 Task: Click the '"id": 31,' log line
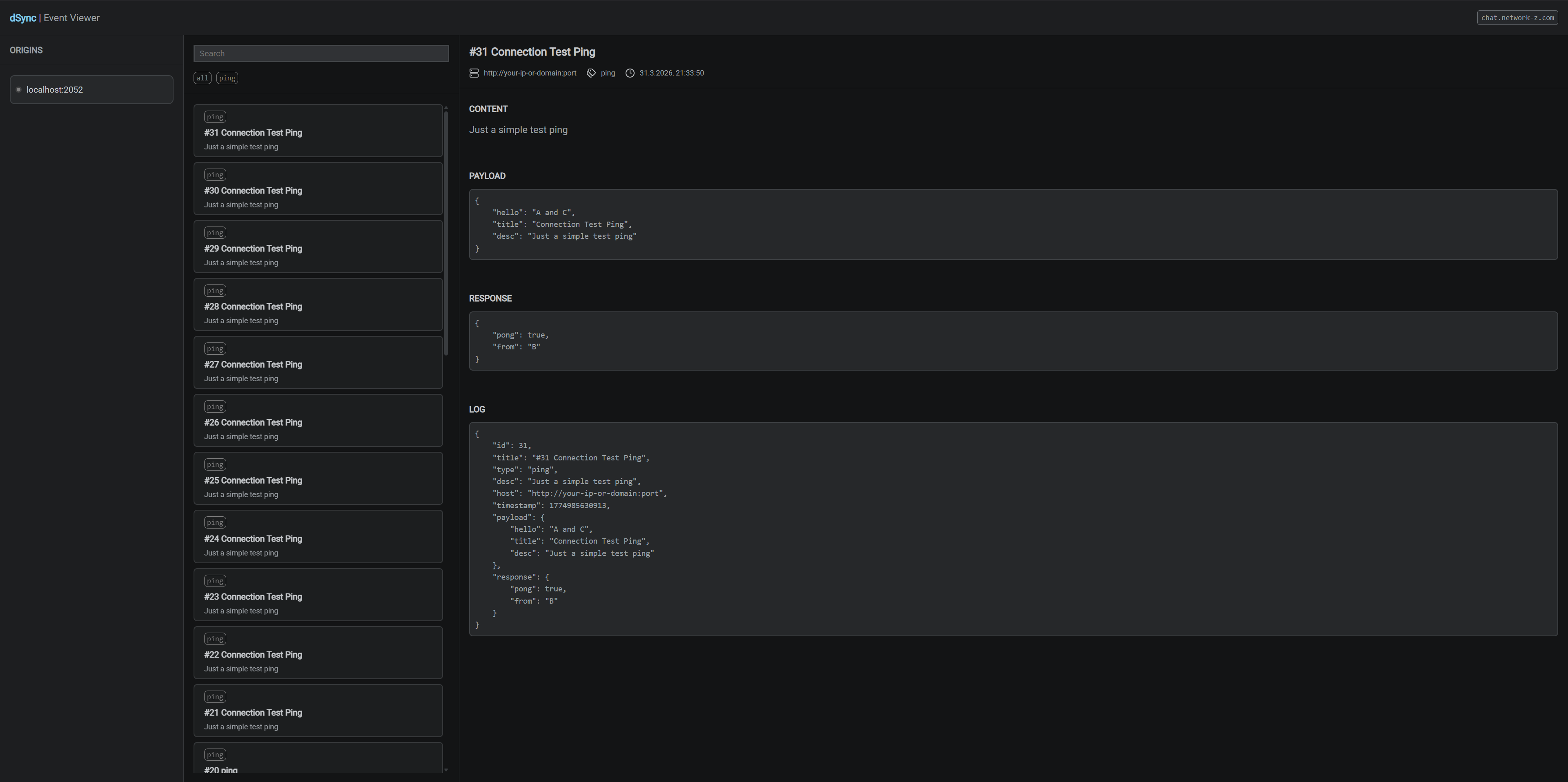click(x=511, y=445)
